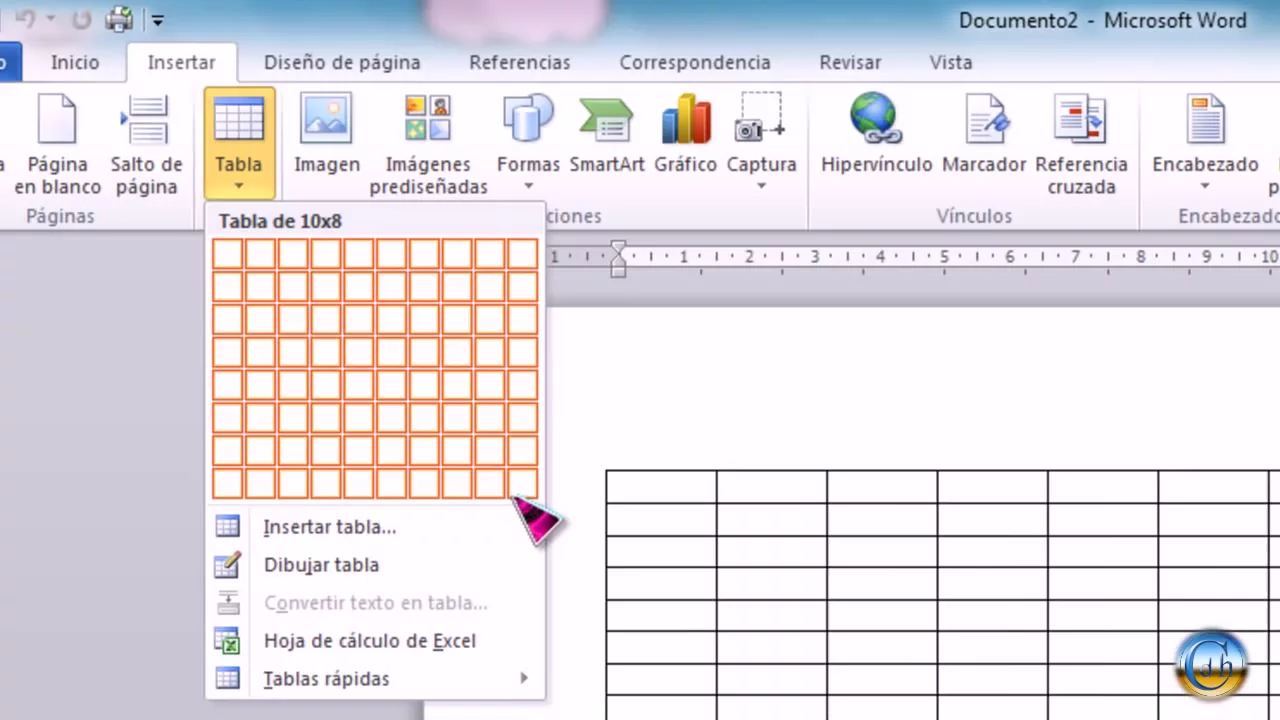Select Hoja de cálculo de Excel
Image resolution: width=1280 pixels, height=720 pixels.
point(369,641)
